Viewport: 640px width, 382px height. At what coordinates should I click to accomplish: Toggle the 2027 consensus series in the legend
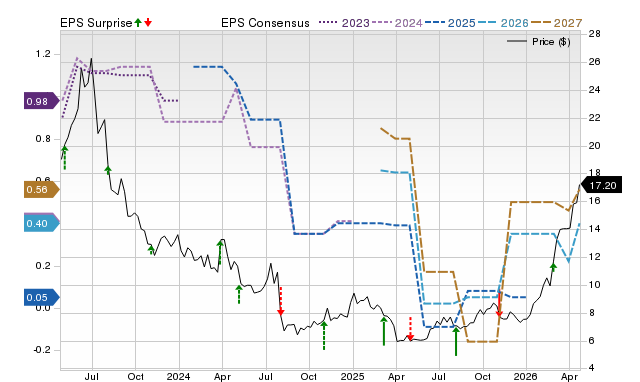[x=556, y=23]
